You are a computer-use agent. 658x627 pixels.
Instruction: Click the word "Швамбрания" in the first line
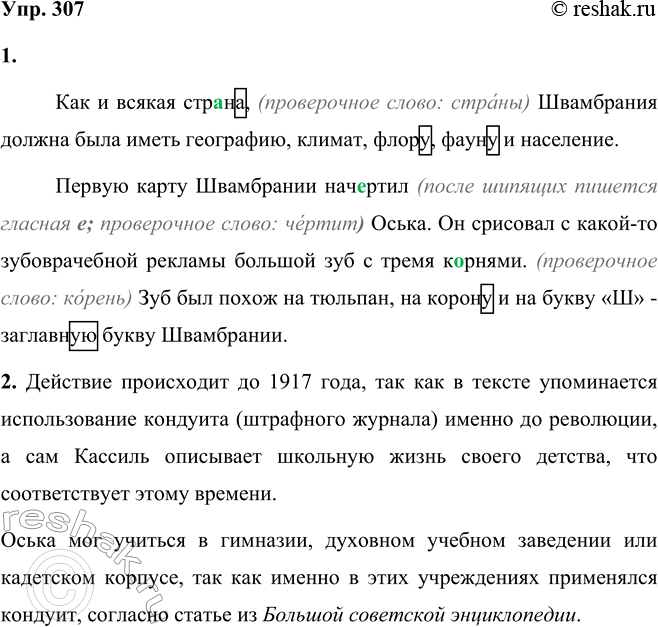click(598, 103)
